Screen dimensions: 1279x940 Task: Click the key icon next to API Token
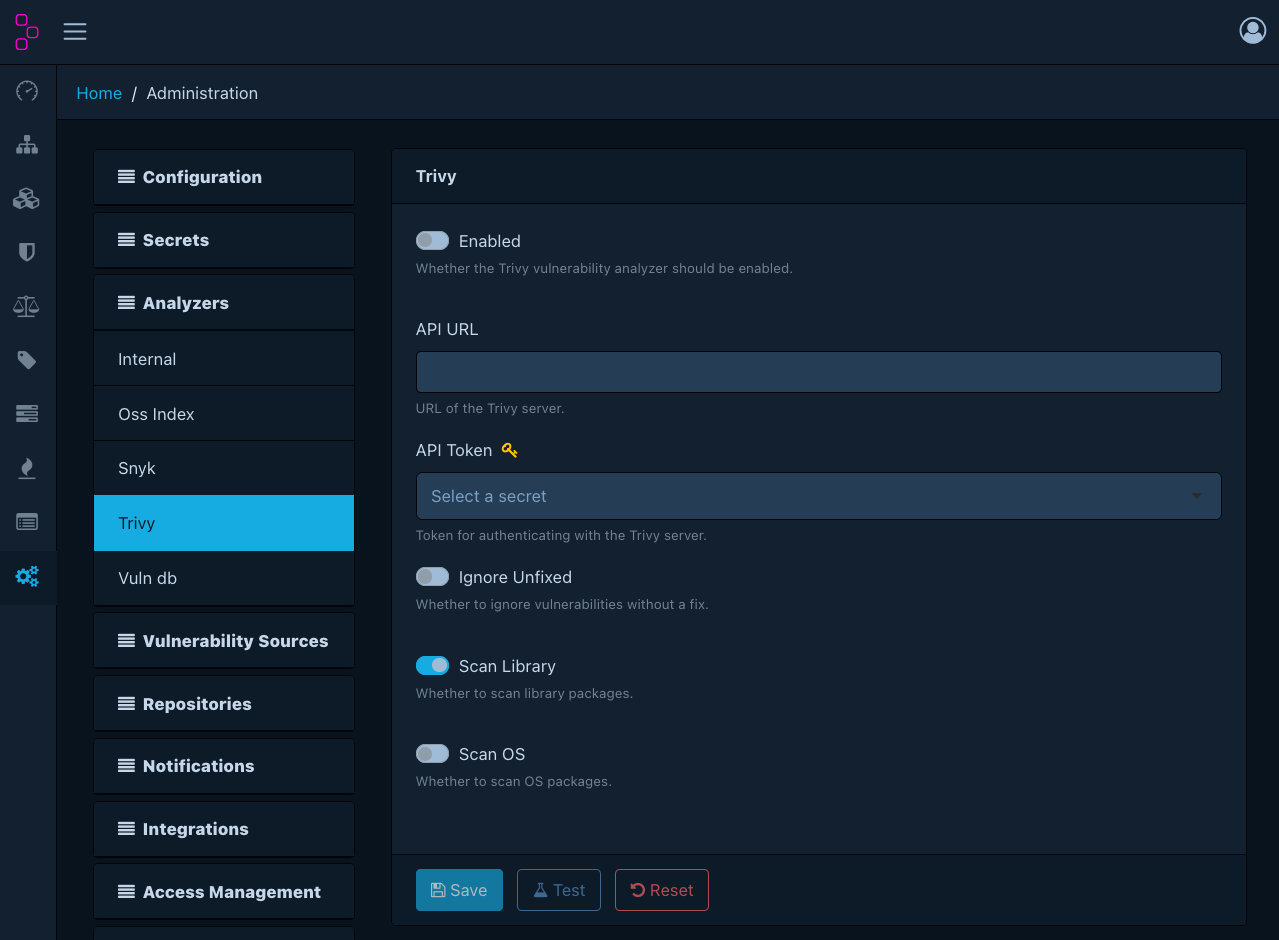(509, 450)
